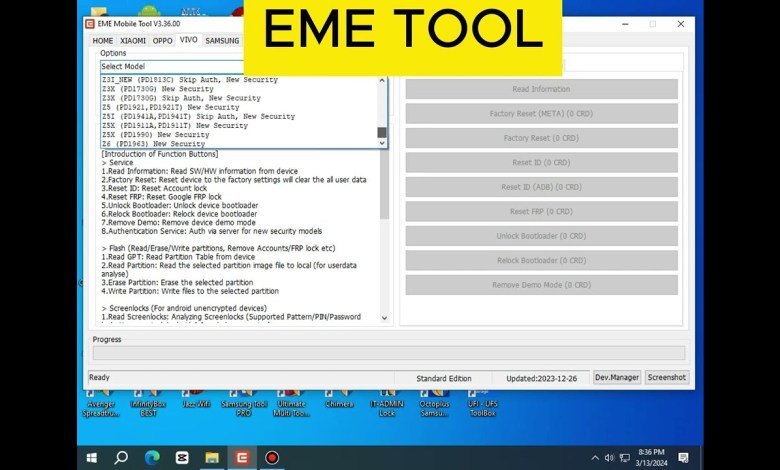Click Relock Bootloader (0 CRD) button
780x470 pixels.
(541, 260)
